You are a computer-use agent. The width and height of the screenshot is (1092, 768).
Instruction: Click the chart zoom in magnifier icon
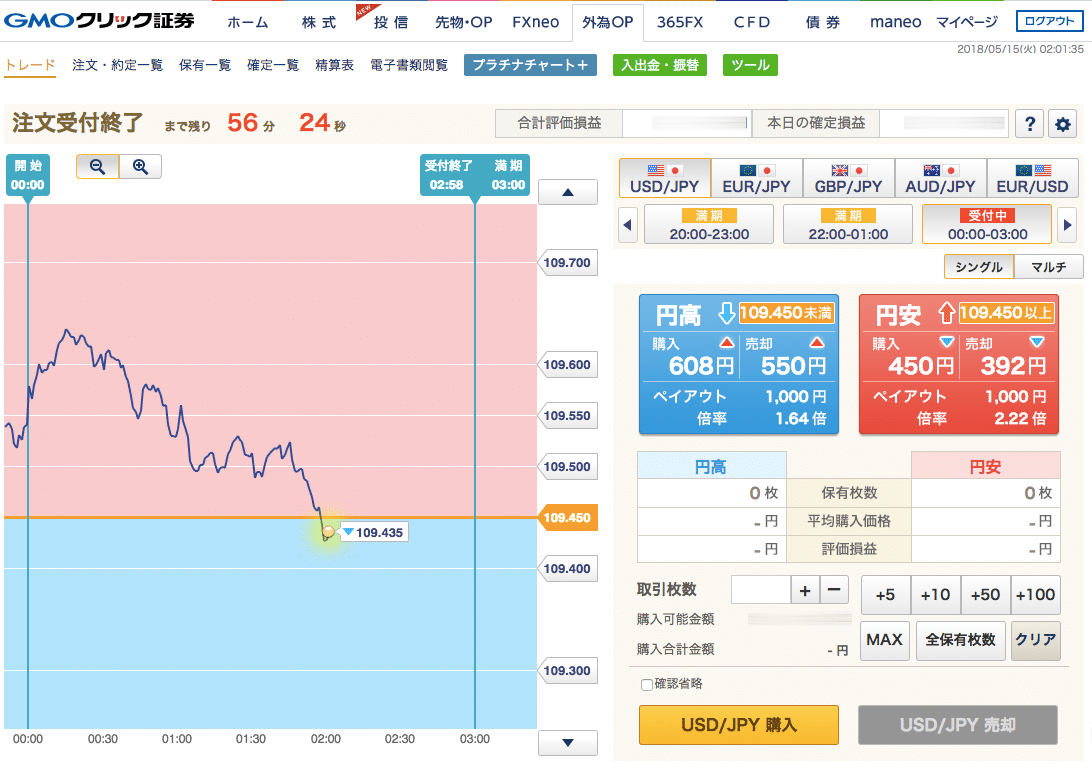[x=140, y=167]
